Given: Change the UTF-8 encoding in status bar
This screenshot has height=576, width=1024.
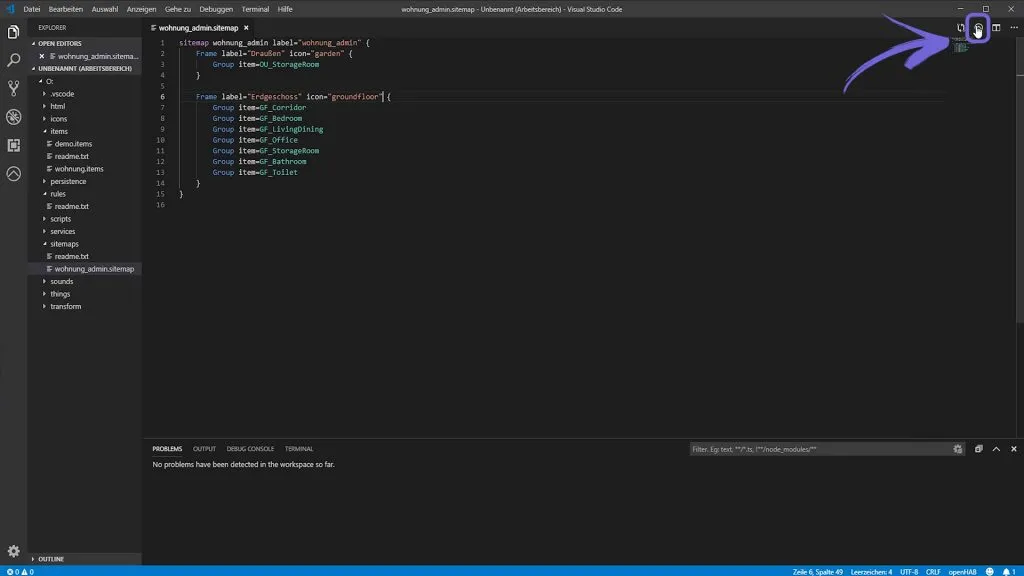Looking at the screenshot, I should 909,571.
